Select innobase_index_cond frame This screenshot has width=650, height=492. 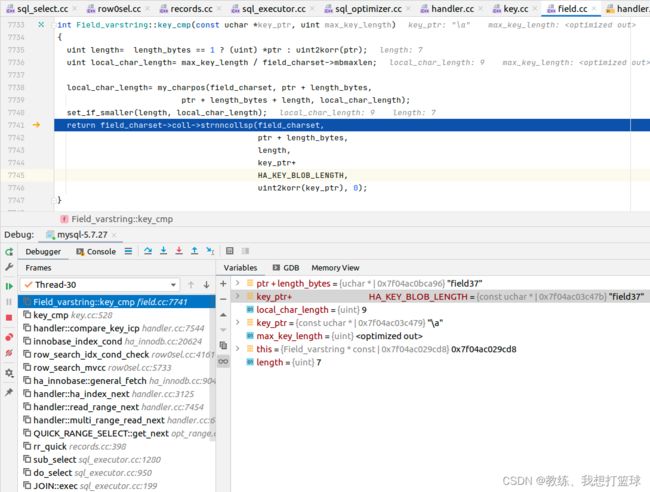pos(116,341)
